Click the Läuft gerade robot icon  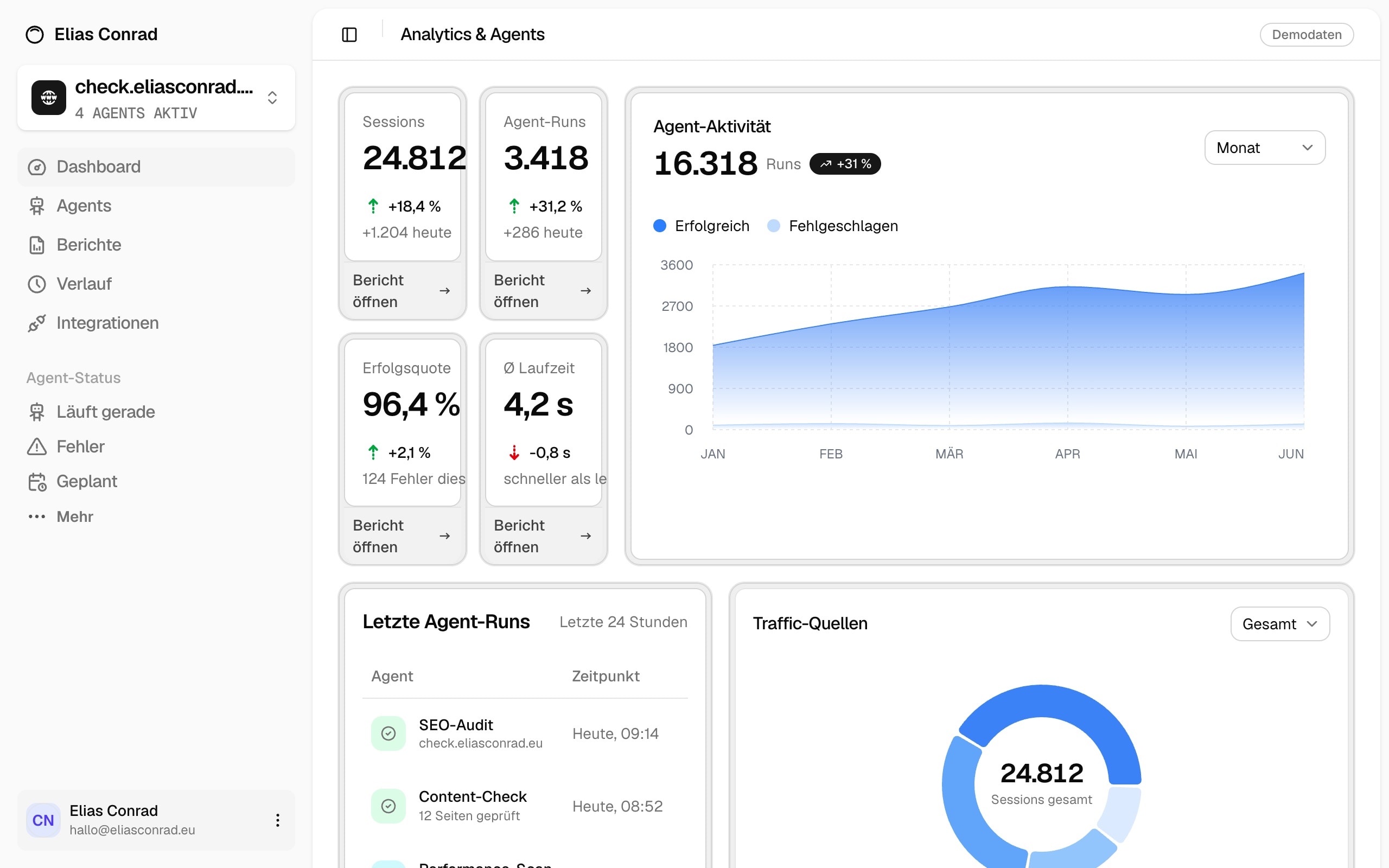37,412
